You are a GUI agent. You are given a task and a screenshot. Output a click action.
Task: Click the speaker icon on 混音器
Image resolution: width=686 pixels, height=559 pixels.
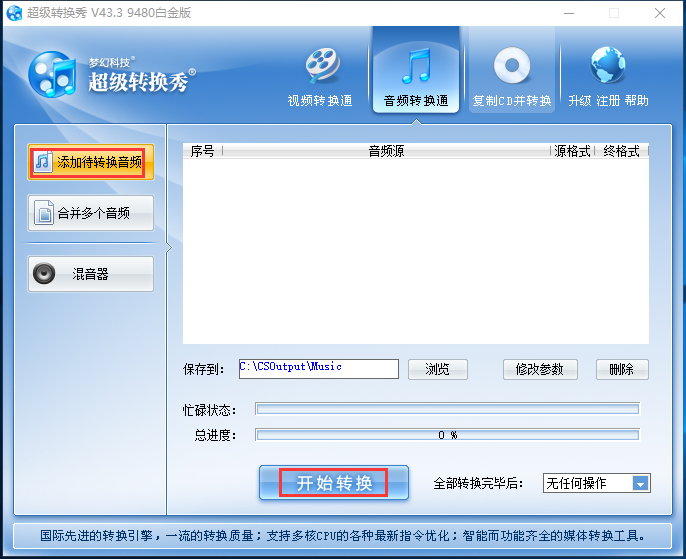[x=44, y=274]
